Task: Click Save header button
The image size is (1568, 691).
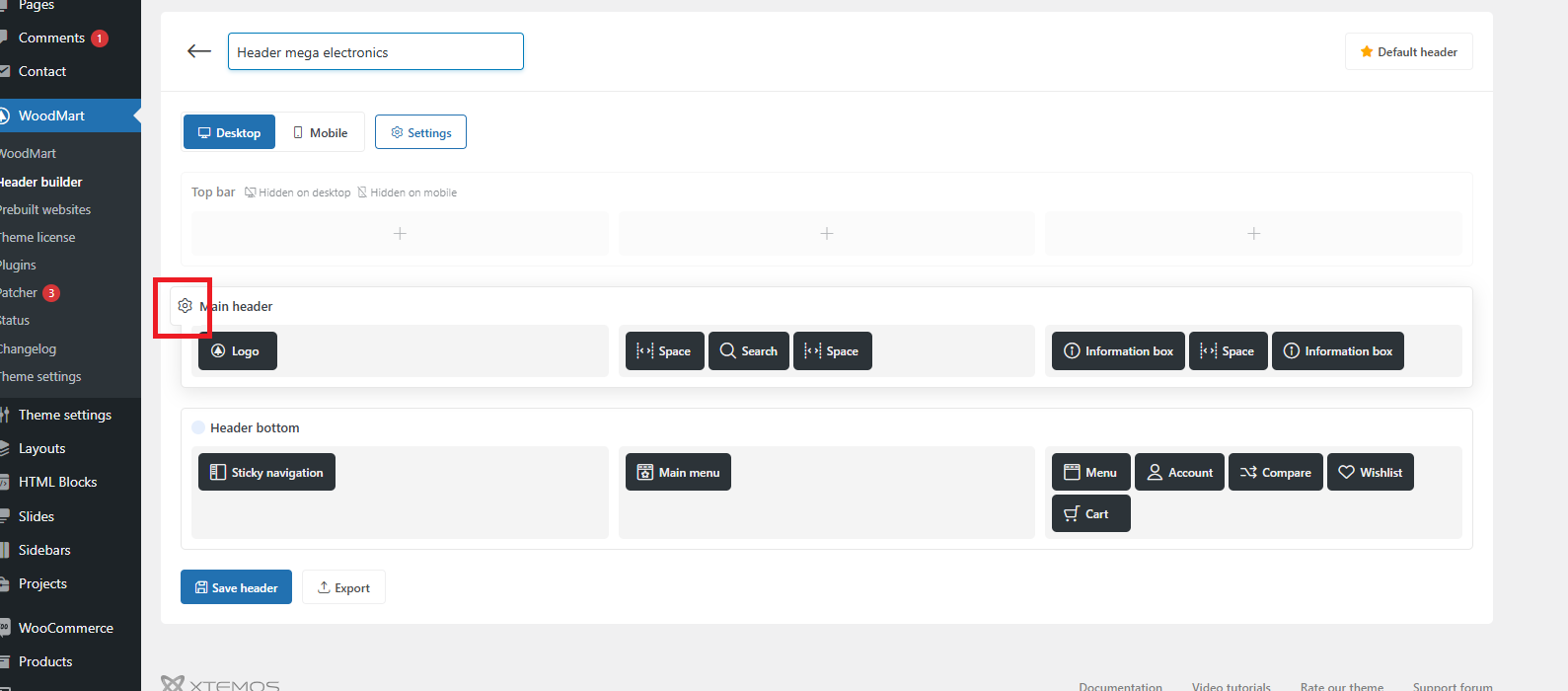Action: [x=236, y=587]
